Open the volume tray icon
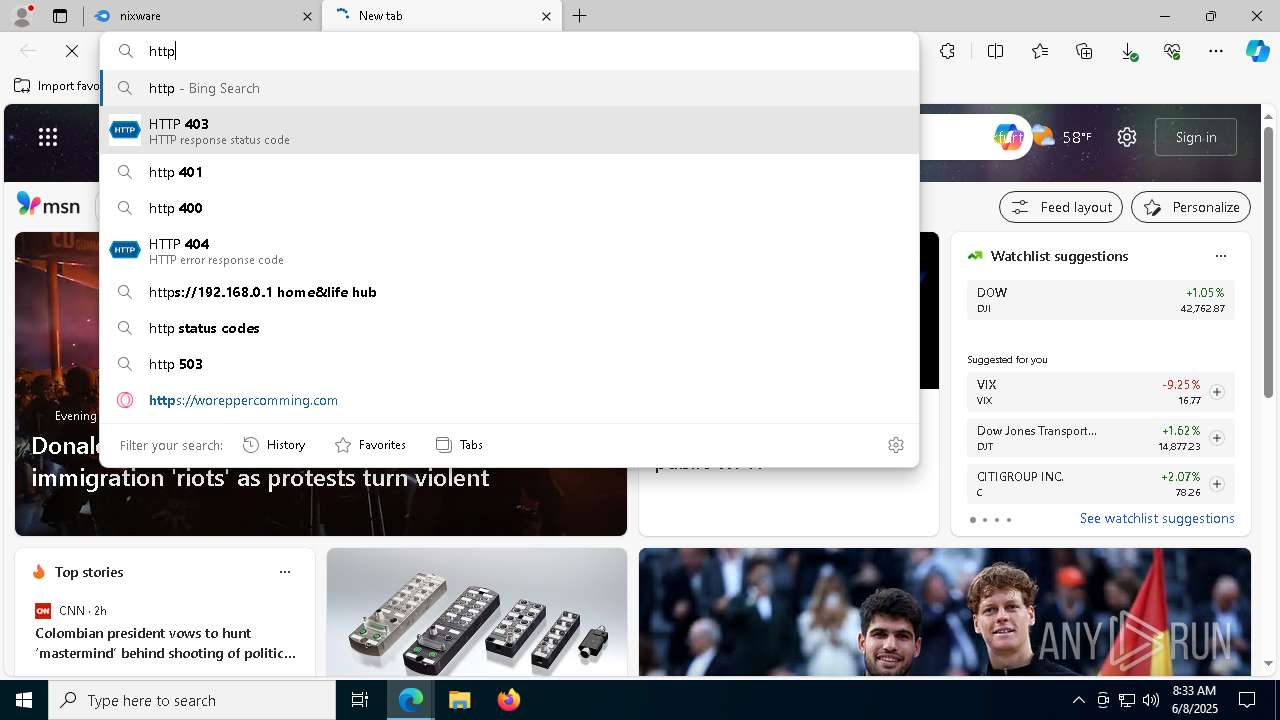 [x=1150, y=700]
